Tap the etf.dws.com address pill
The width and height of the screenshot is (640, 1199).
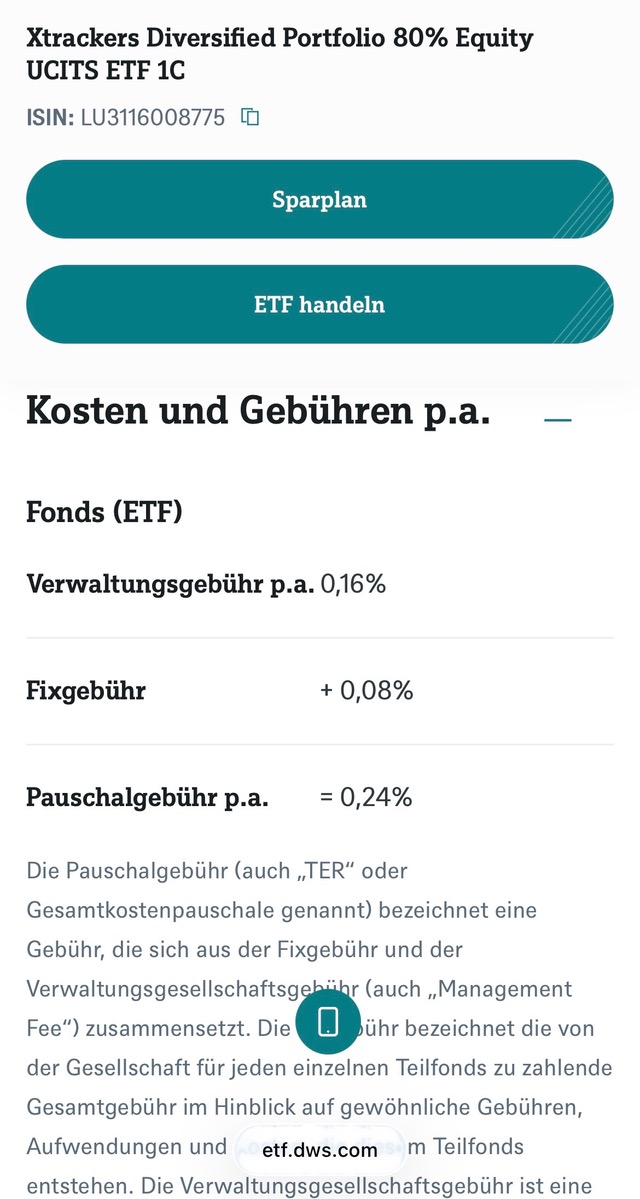tap(320, 1150)
